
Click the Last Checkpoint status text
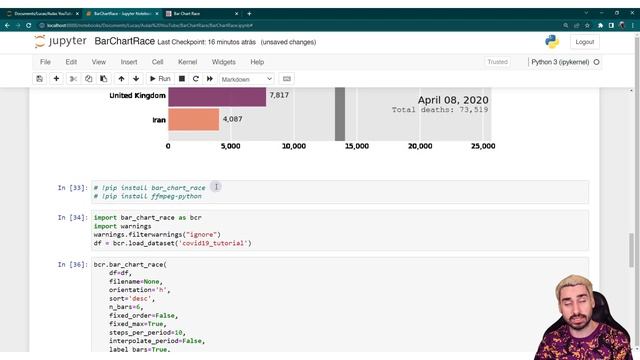[x=207, y=42]
